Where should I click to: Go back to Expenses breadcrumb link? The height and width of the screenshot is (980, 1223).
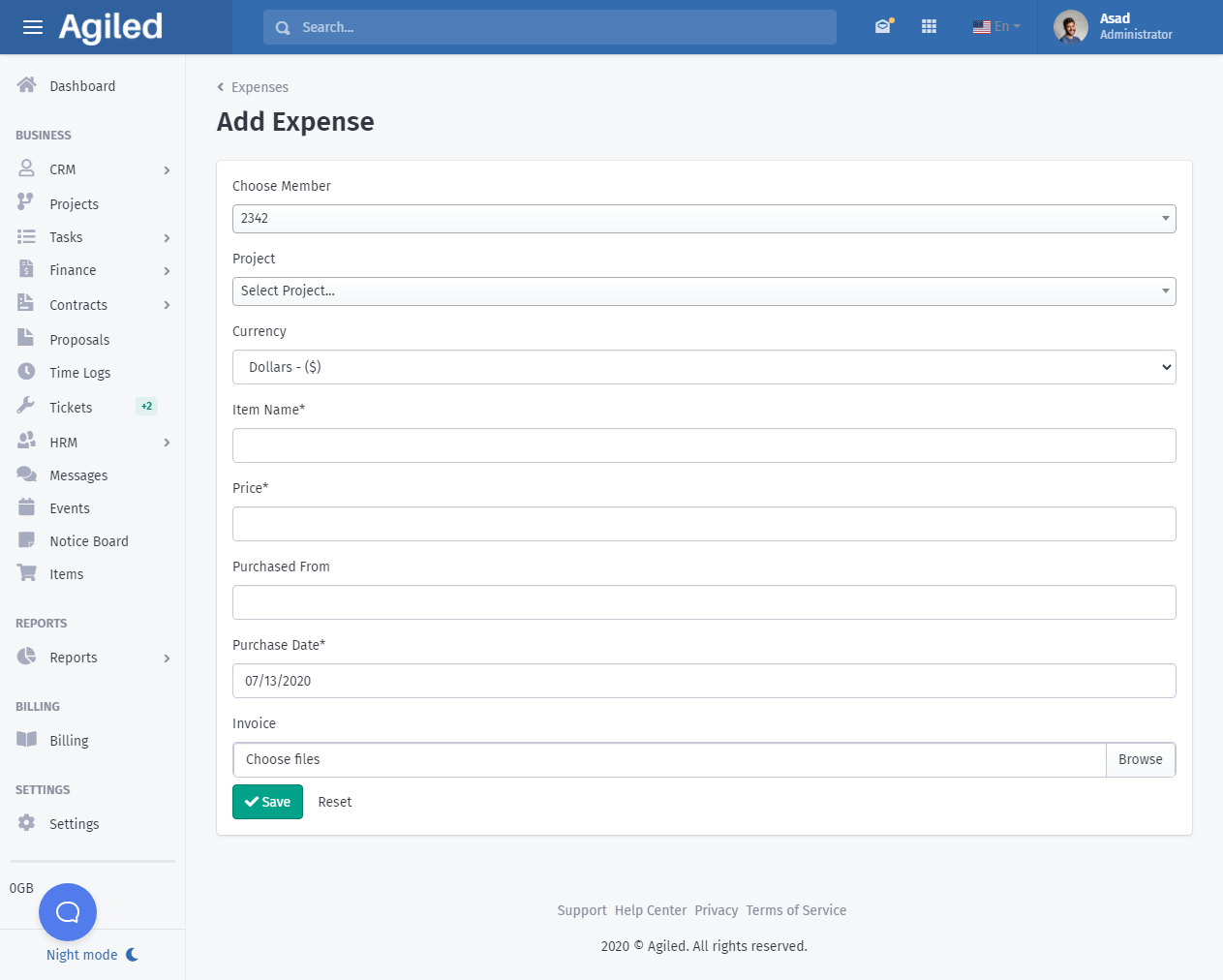click(259, 87)
